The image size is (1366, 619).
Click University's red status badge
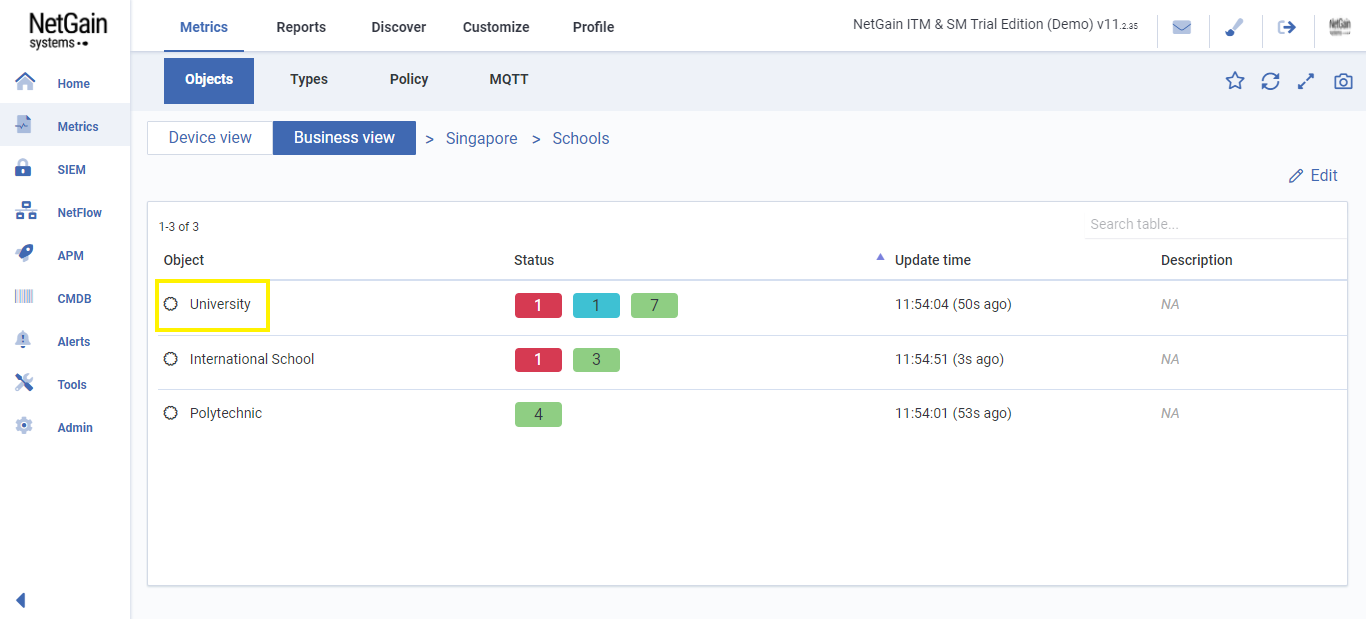point(538,305)
